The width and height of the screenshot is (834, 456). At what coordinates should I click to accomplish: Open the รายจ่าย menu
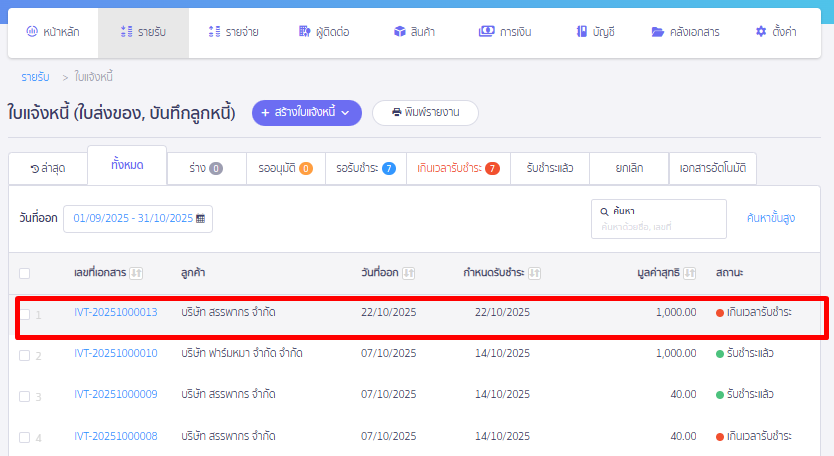pyautogui.click(x=233, y=32)
